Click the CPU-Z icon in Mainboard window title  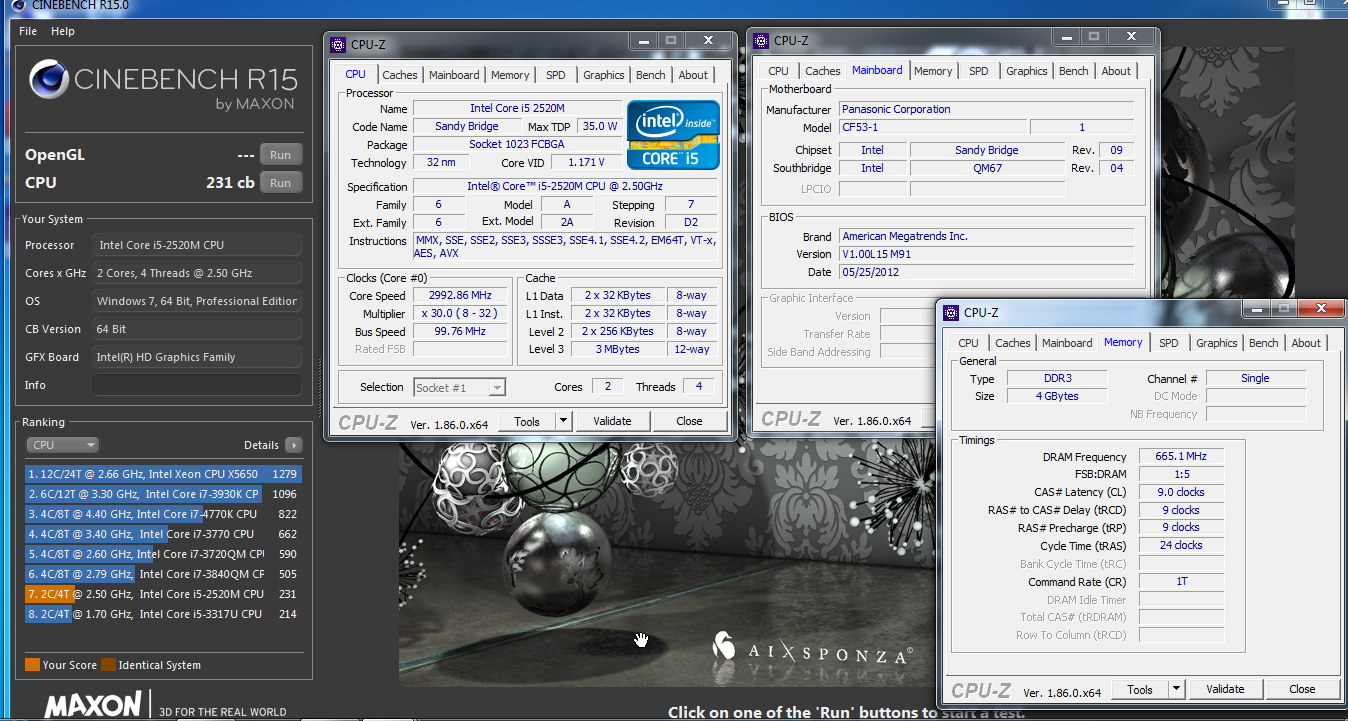(x=763, y=41)
